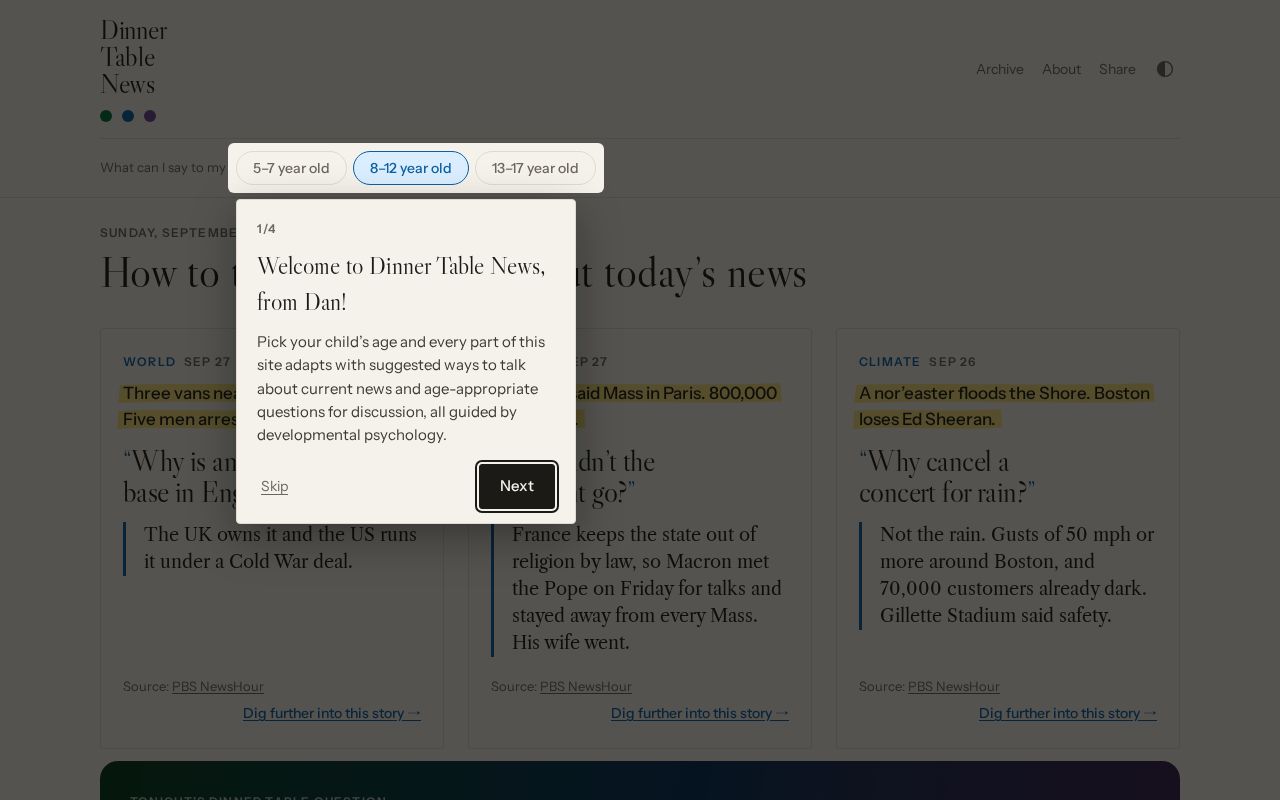The height and width of the screenshot is (800, 1280).
Task: Click the nor'easter floods headline
Action: point(1005,406)
